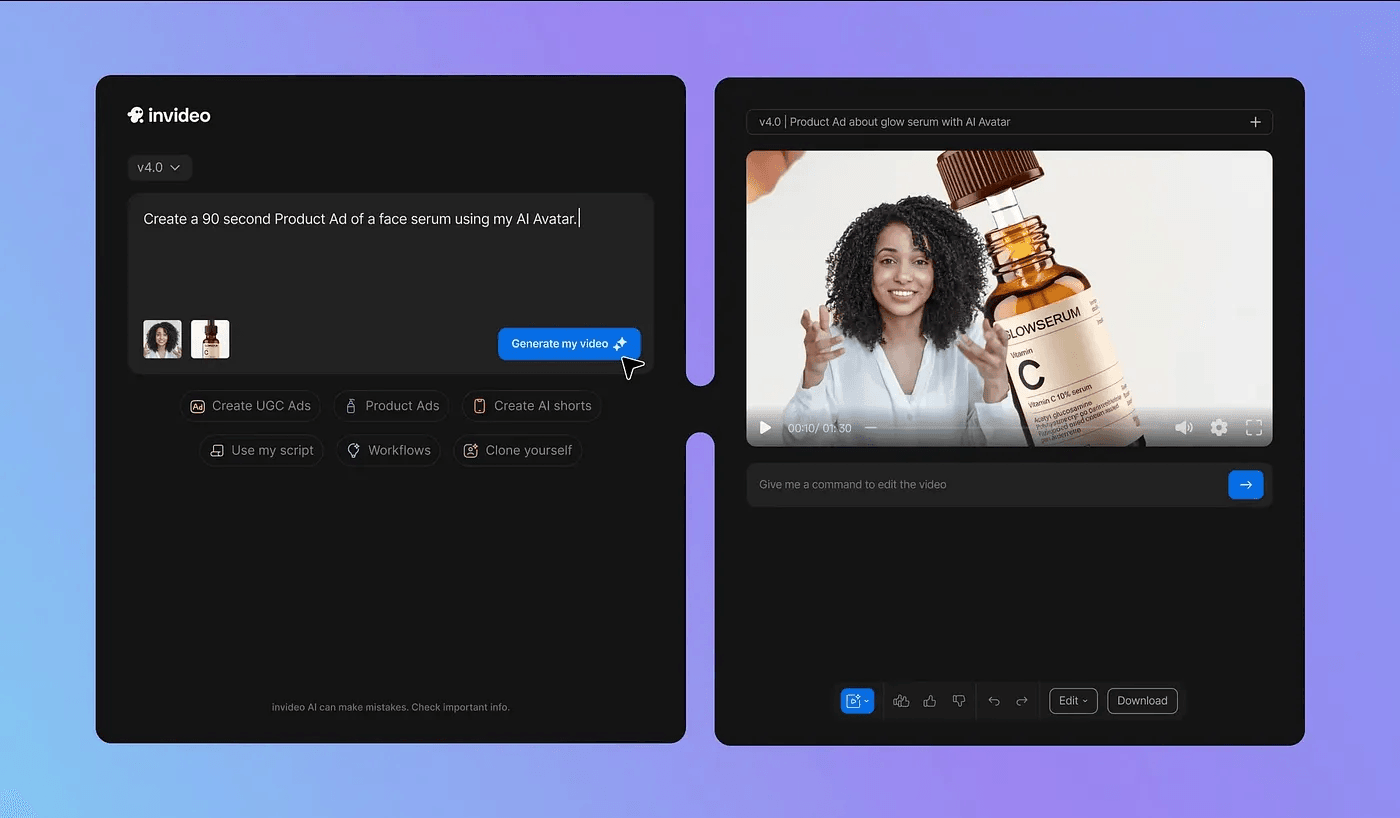Image resolution: width=1400 pixels, height=818 pixels.
Task: Open the Workflows option
Action: [388, 450]
